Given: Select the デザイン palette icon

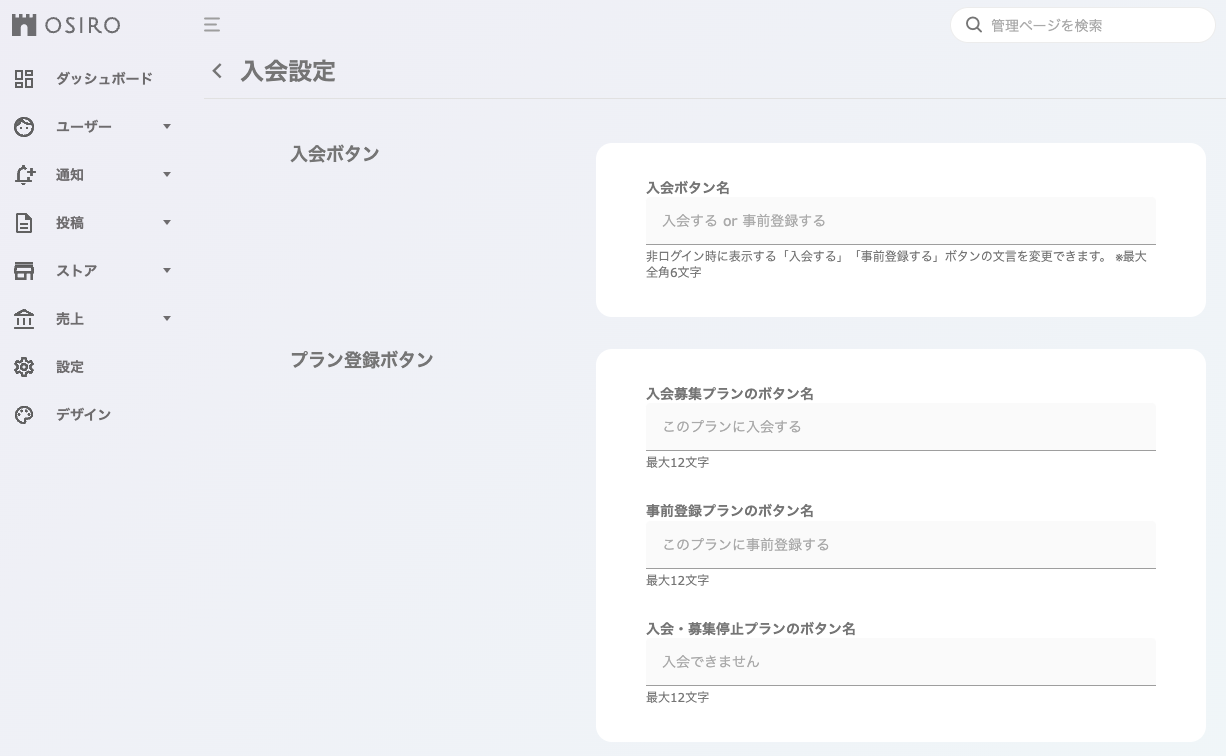Looking at the screenshot, I should point(24,414).
